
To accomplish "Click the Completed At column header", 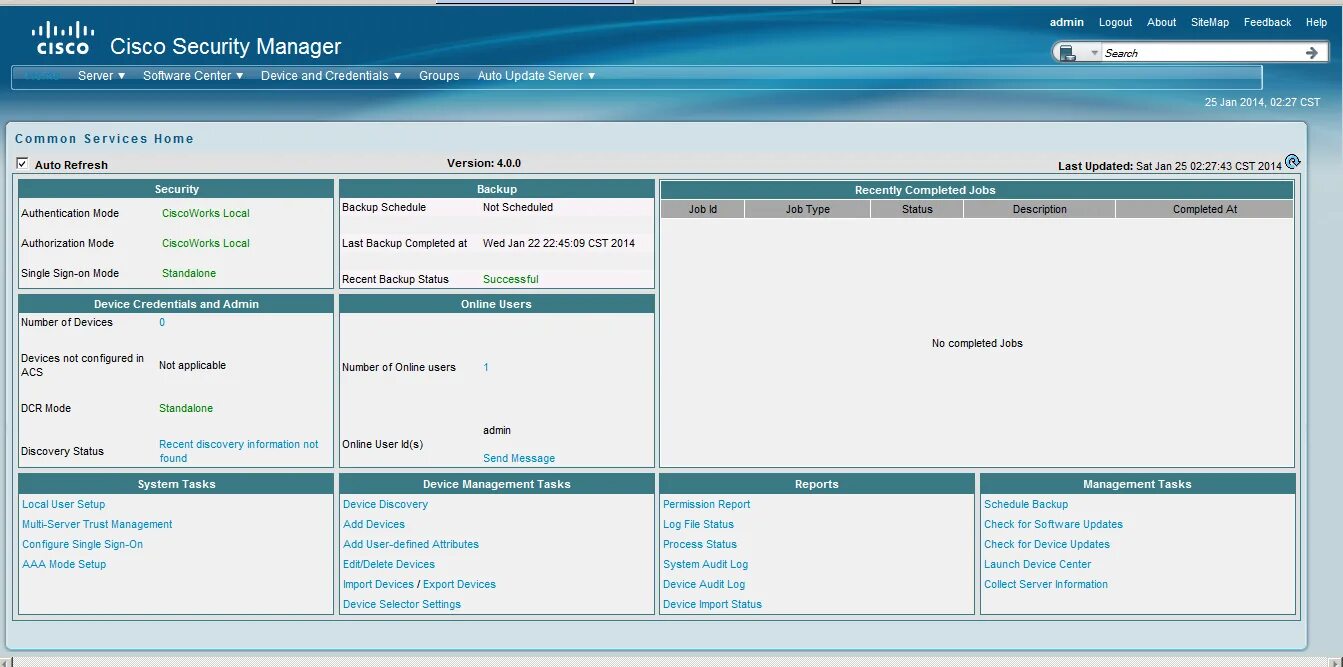I will pos(1204,209).
